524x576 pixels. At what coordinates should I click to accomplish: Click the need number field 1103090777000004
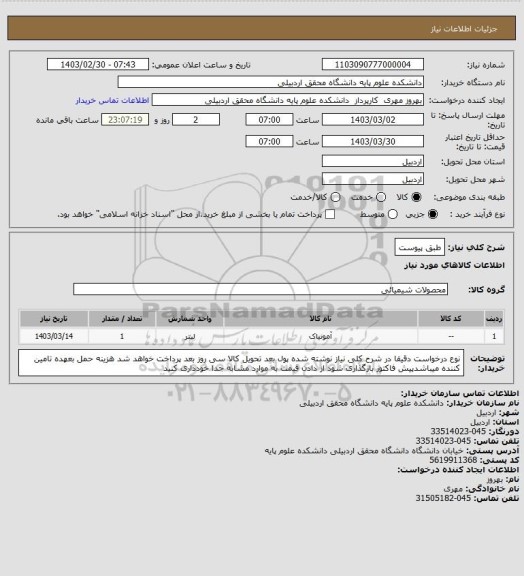coord(373,64)
